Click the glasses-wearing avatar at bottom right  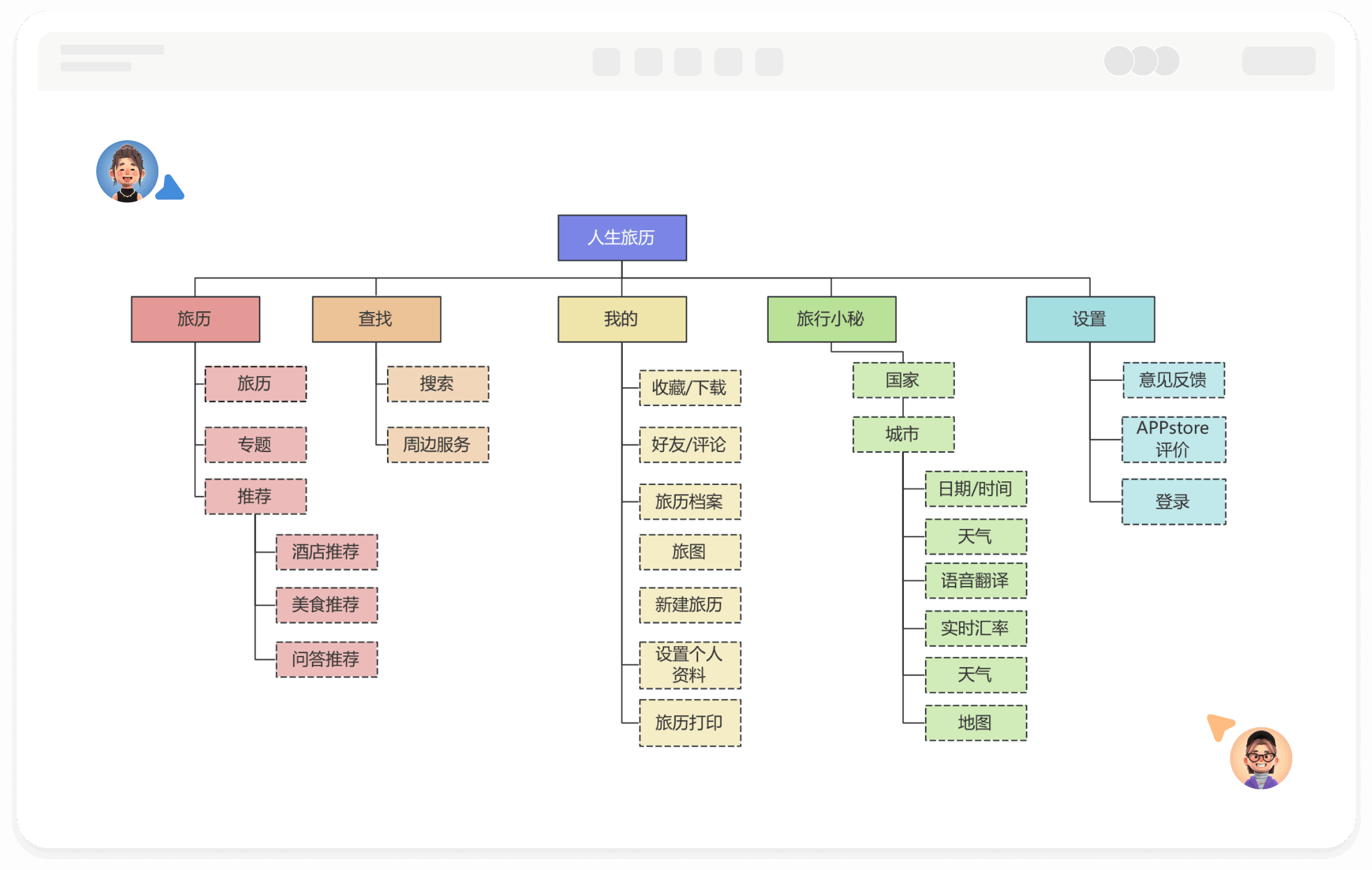(1260, 758)
